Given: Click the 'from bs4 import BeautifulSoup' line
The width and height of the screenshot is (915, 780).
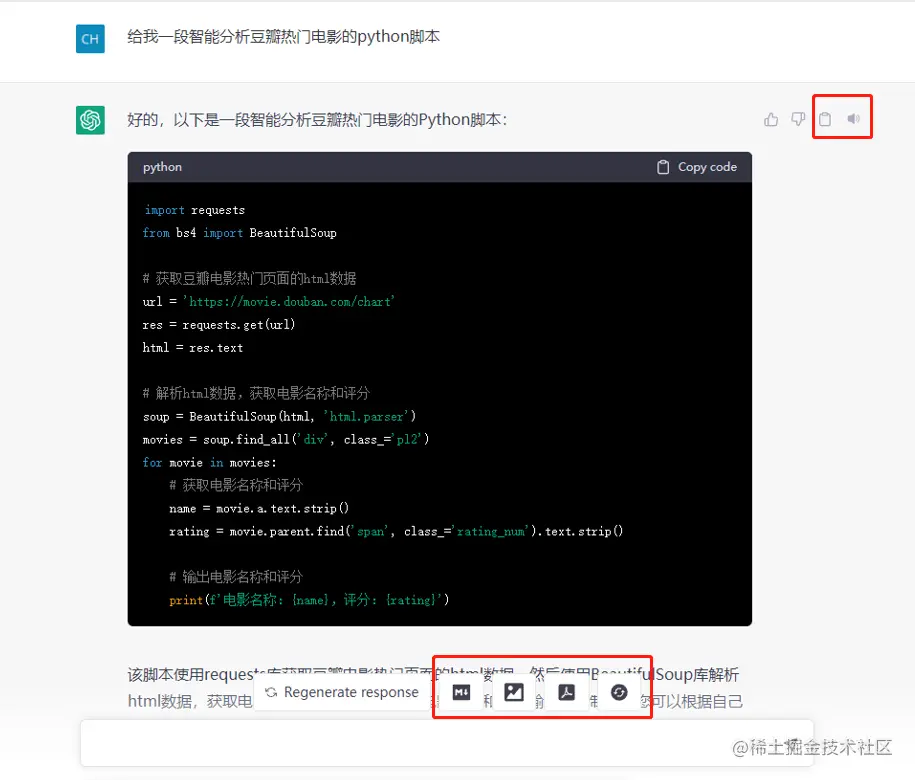Looking at the screenshot, I should tap(240, 233).
